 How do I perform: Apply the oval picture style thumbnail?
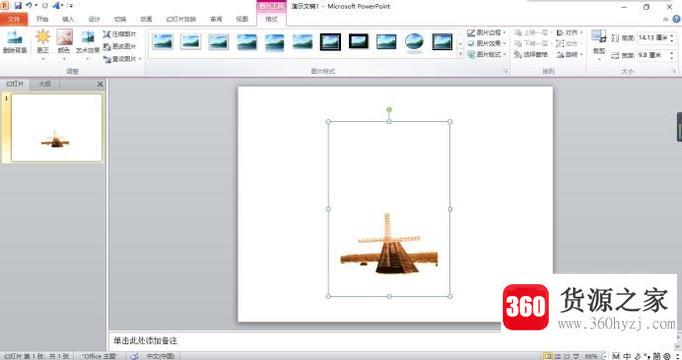(x=414, y=43)
